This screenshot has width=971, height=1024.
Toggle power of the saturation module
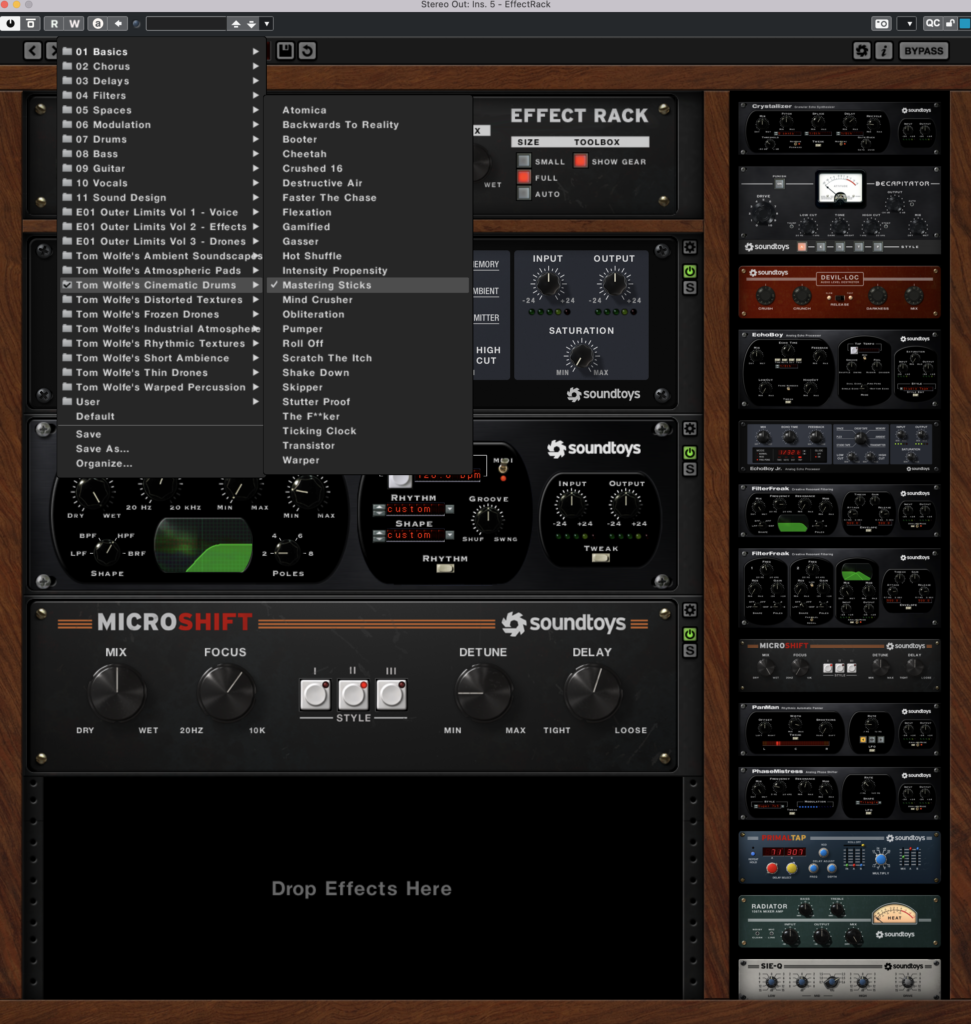coord(690,271)
